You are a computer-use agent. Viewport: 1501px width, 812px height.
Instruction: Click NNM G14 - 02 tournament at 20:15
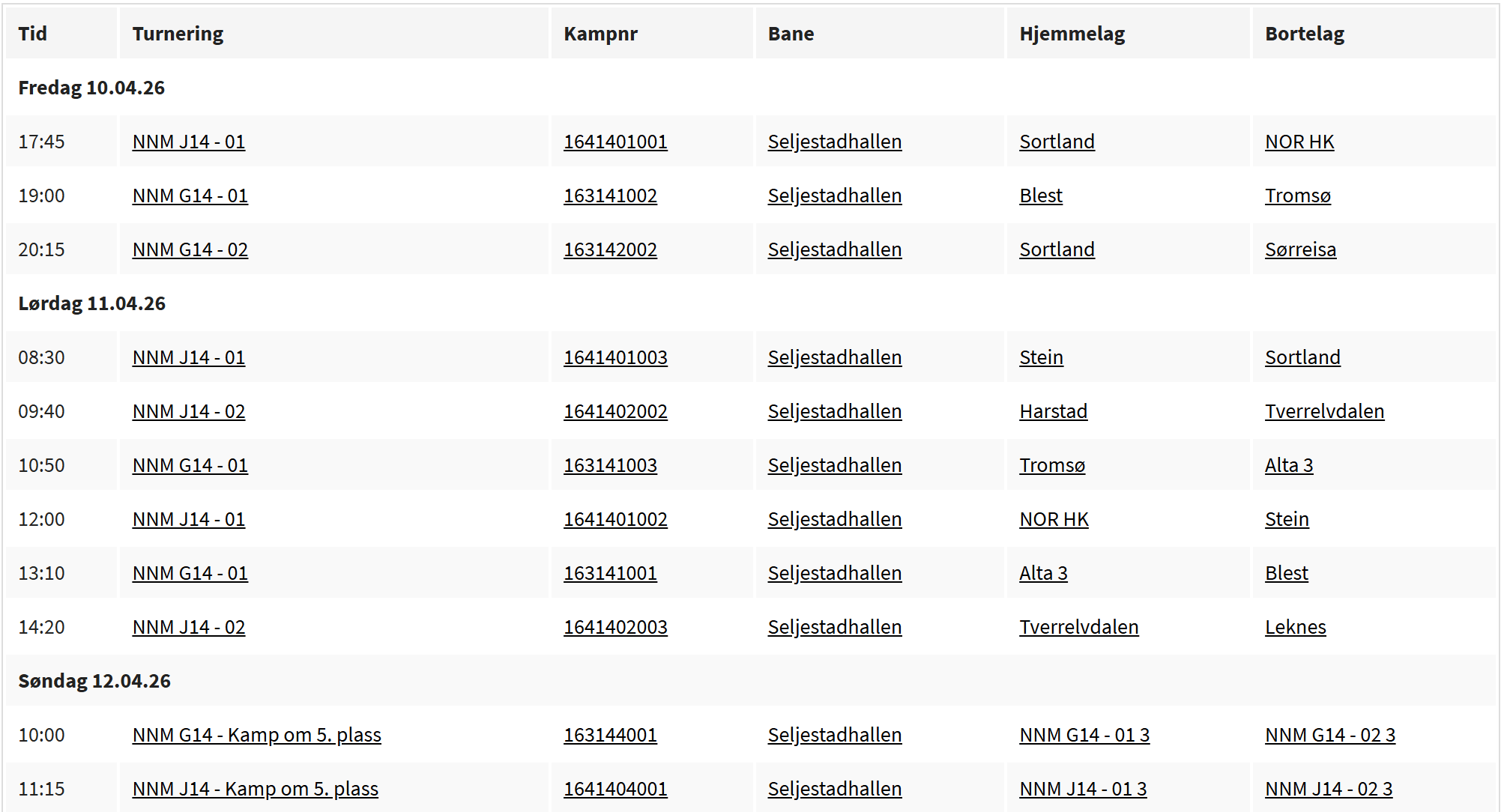click(x=190, y=249)
